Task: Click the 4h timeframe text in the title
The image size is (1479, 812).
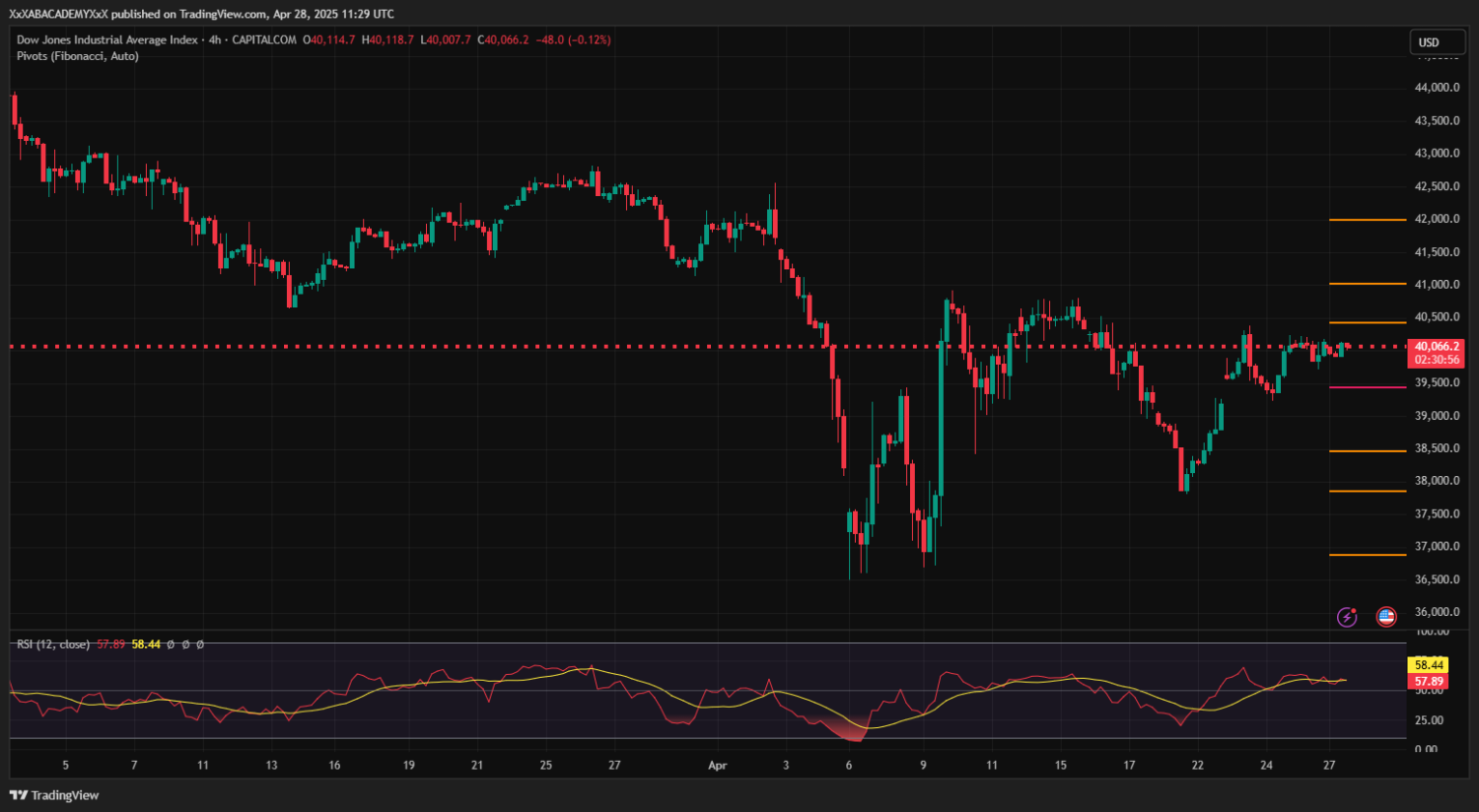Action: [214, 40]
